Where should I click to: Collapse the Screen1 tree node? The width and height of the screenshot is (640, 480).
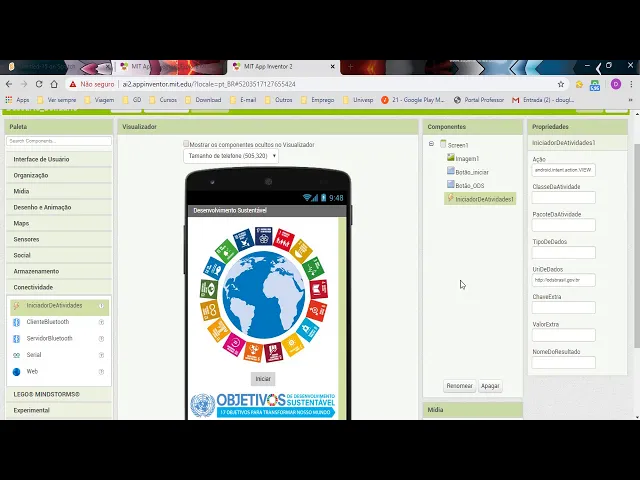pyautogui.click(x=431, y=144)
